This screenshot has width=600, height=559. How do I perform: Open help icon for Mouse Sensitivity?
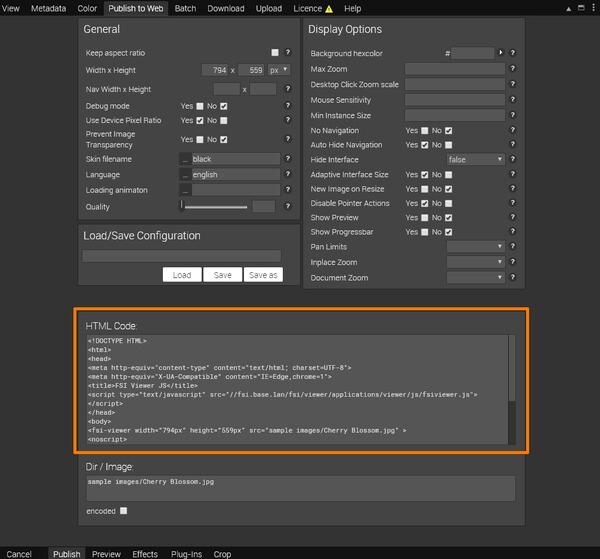513,99
